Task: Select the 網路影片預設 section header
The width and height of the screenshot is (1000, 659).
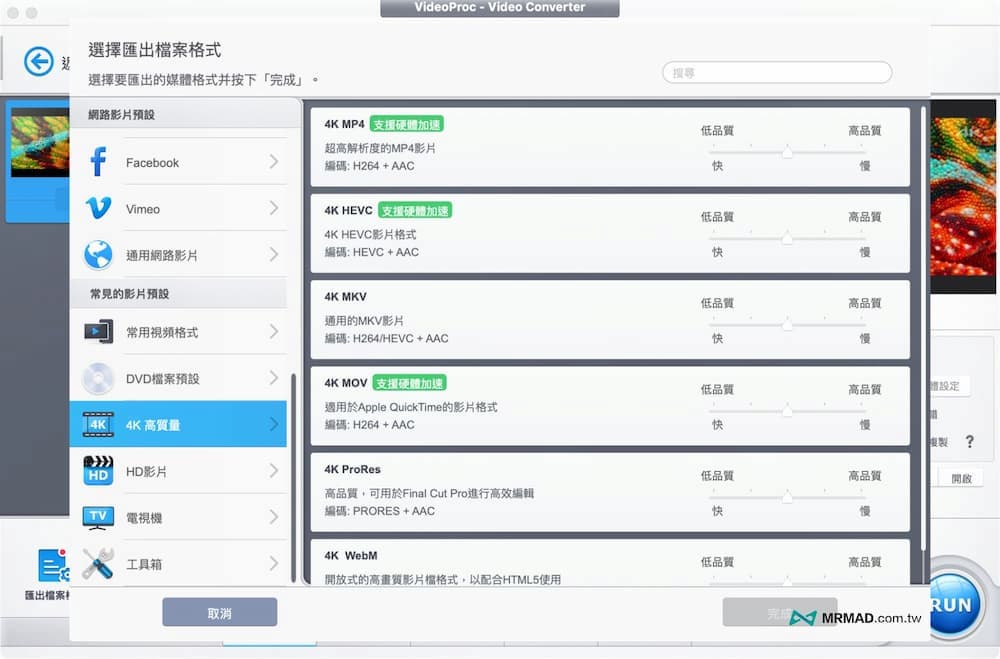Action: (x=122, y=115)
